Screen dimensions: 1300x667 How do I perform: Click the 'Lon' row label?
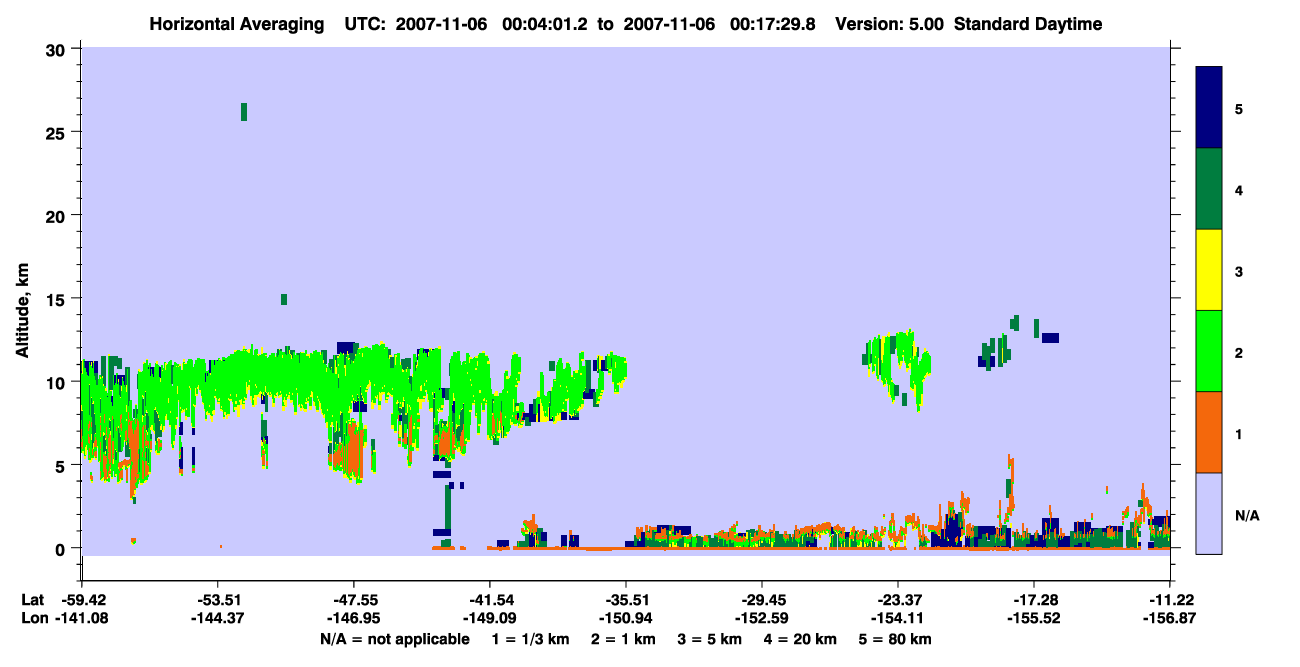point(34,619)
